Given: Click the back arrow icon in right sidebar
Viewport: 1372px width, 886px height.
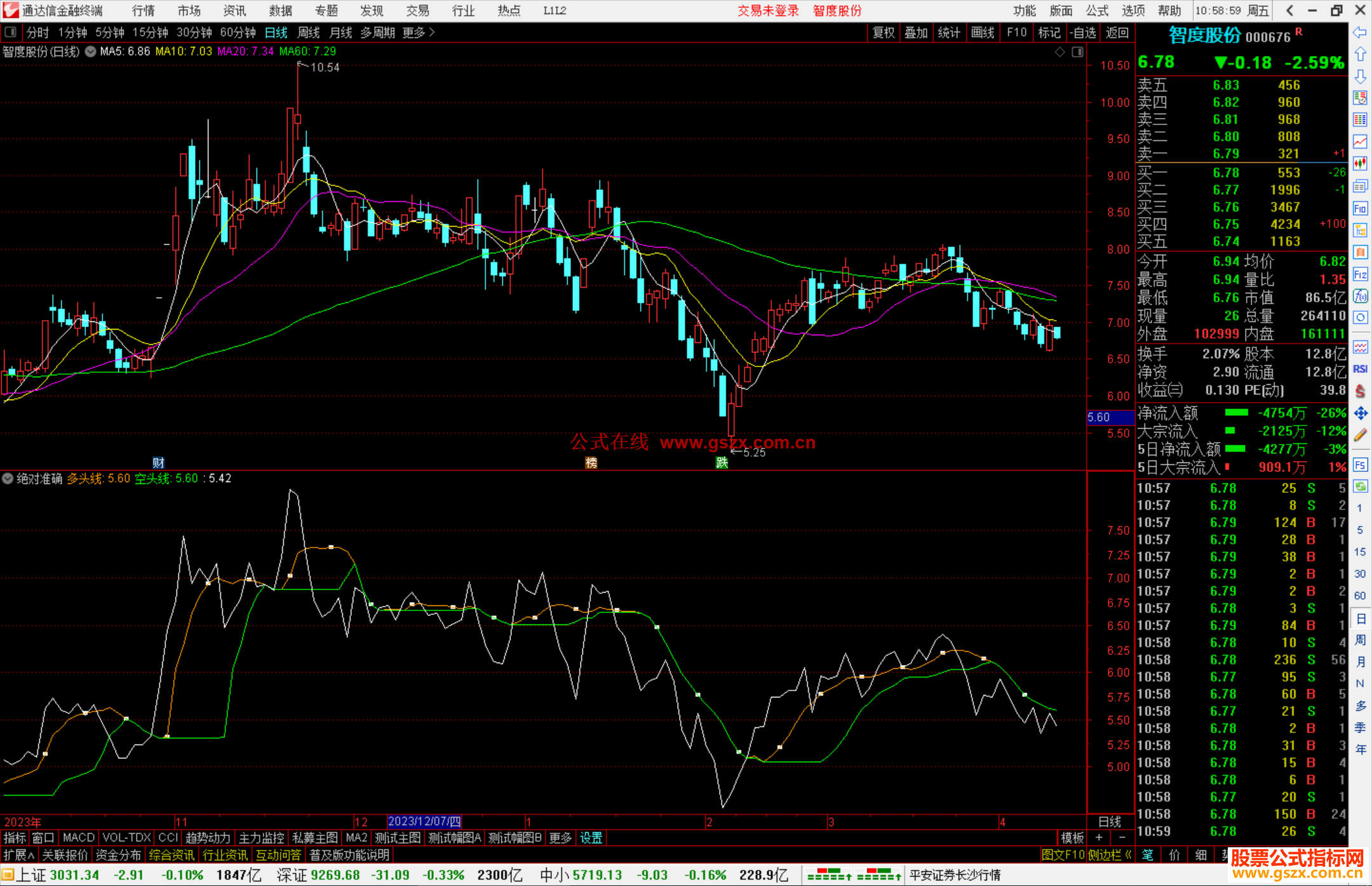Looking at the screenshot, I should point(1360,32).
